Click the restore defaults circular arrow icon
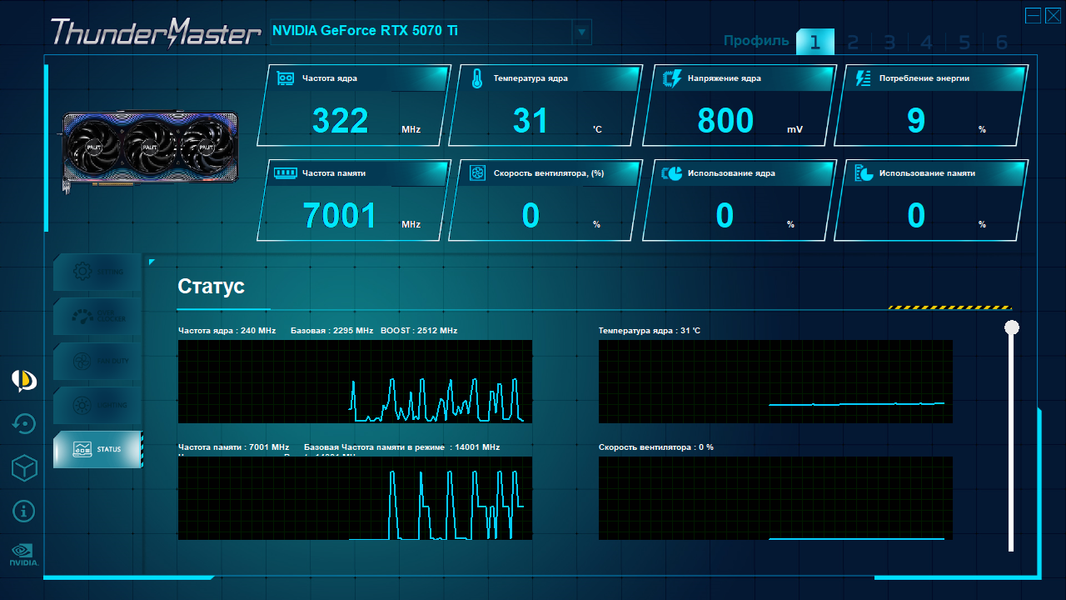Screen dimensions: 1066x600 [x=24, y=424]
